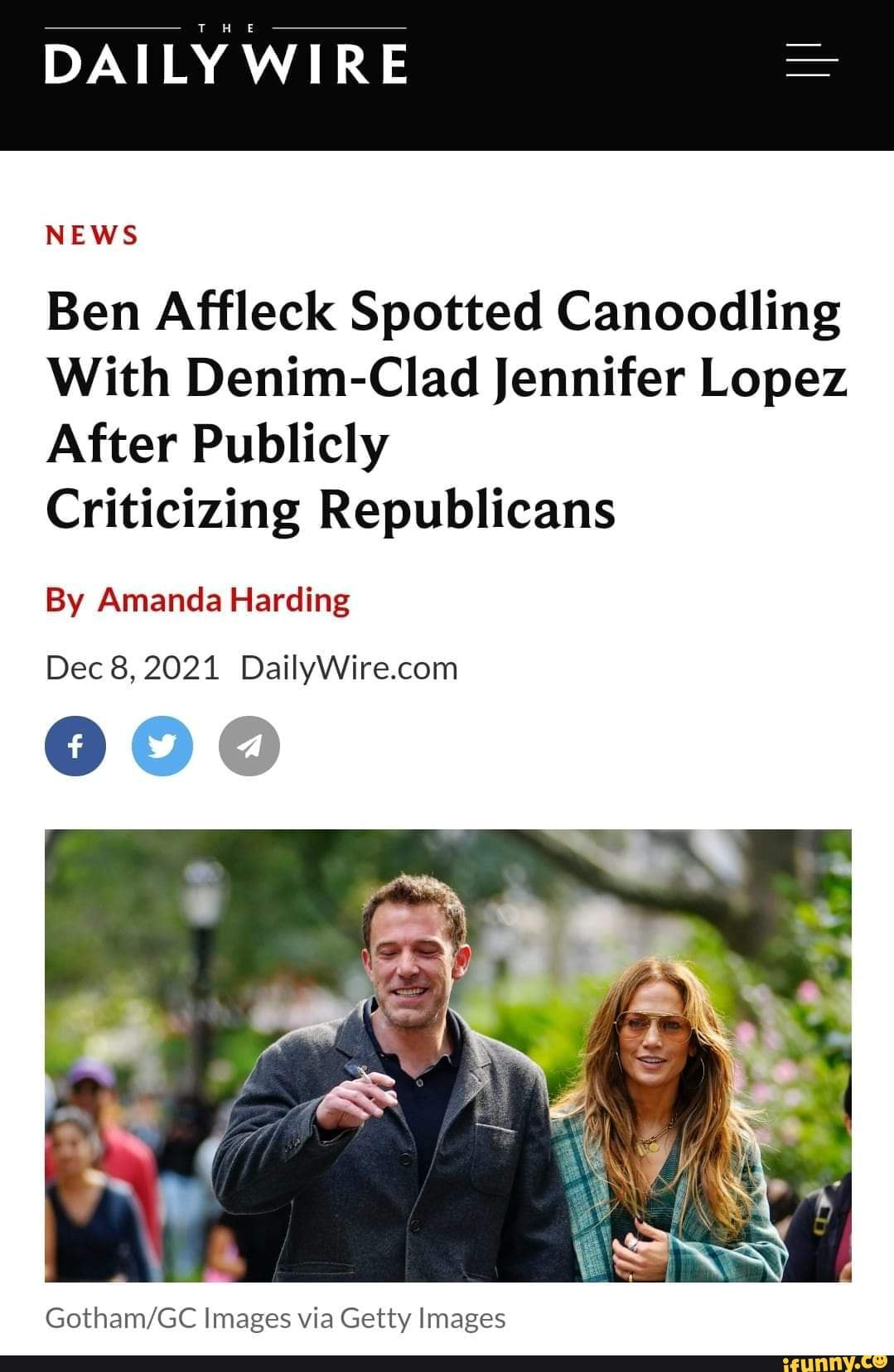This screenshot has width=894, height=1372.
Task: Open author Amanda Harding's page
Action: point(224,599)
